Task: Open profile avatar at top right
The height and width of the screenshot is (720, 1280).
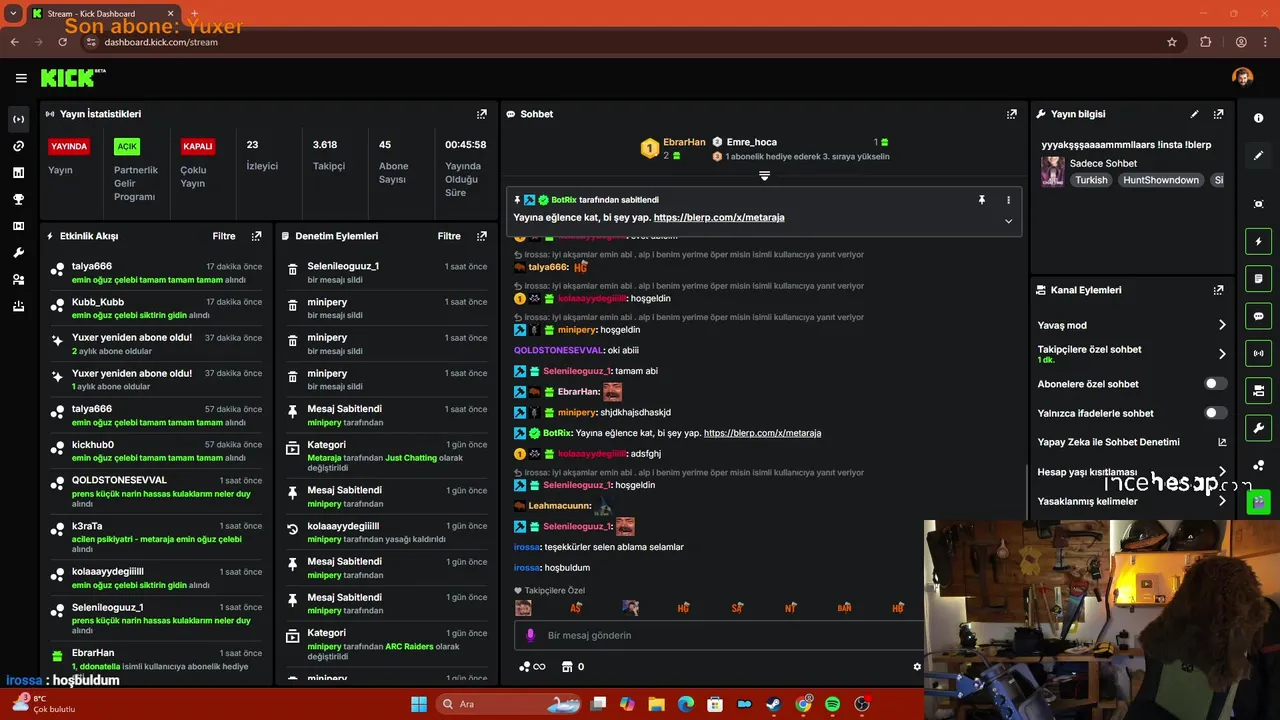Action: 1242,78
